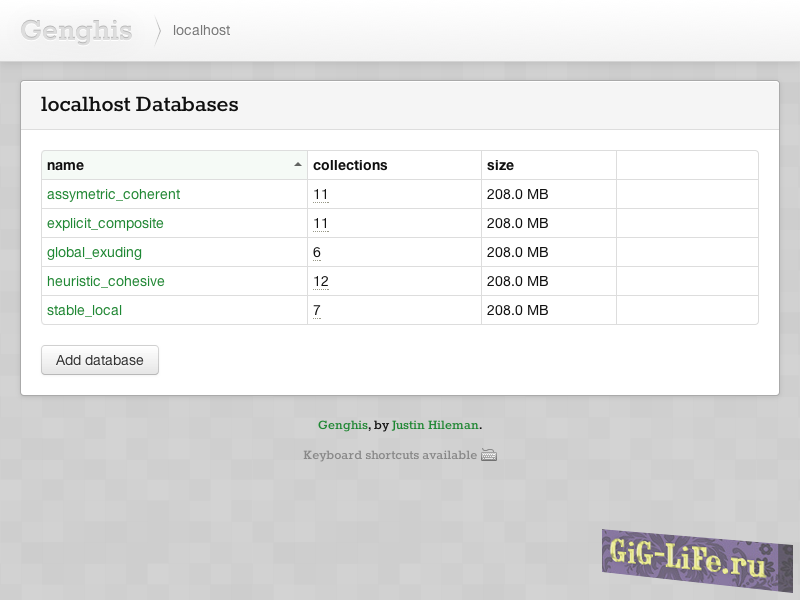
Task: Click collections count 6 for global_exuding
Action: tap(317, 252)
